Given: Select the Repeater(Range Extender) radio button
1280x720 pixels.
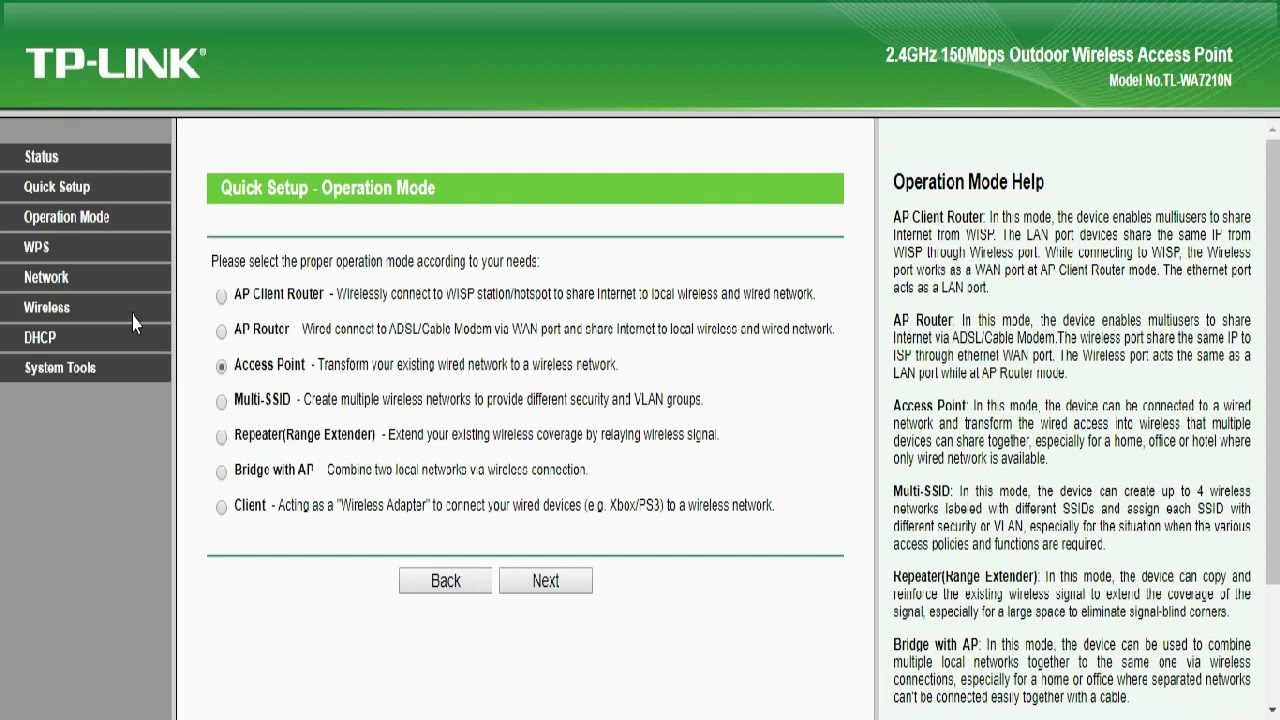Looking at the screenshot, I should pyautogui.click(x=221, y=437).
